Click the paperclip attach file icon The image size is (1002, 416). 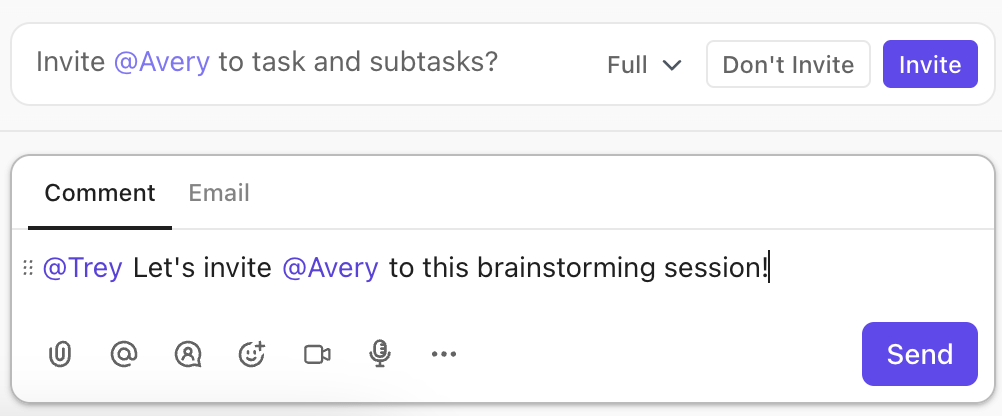61,354
